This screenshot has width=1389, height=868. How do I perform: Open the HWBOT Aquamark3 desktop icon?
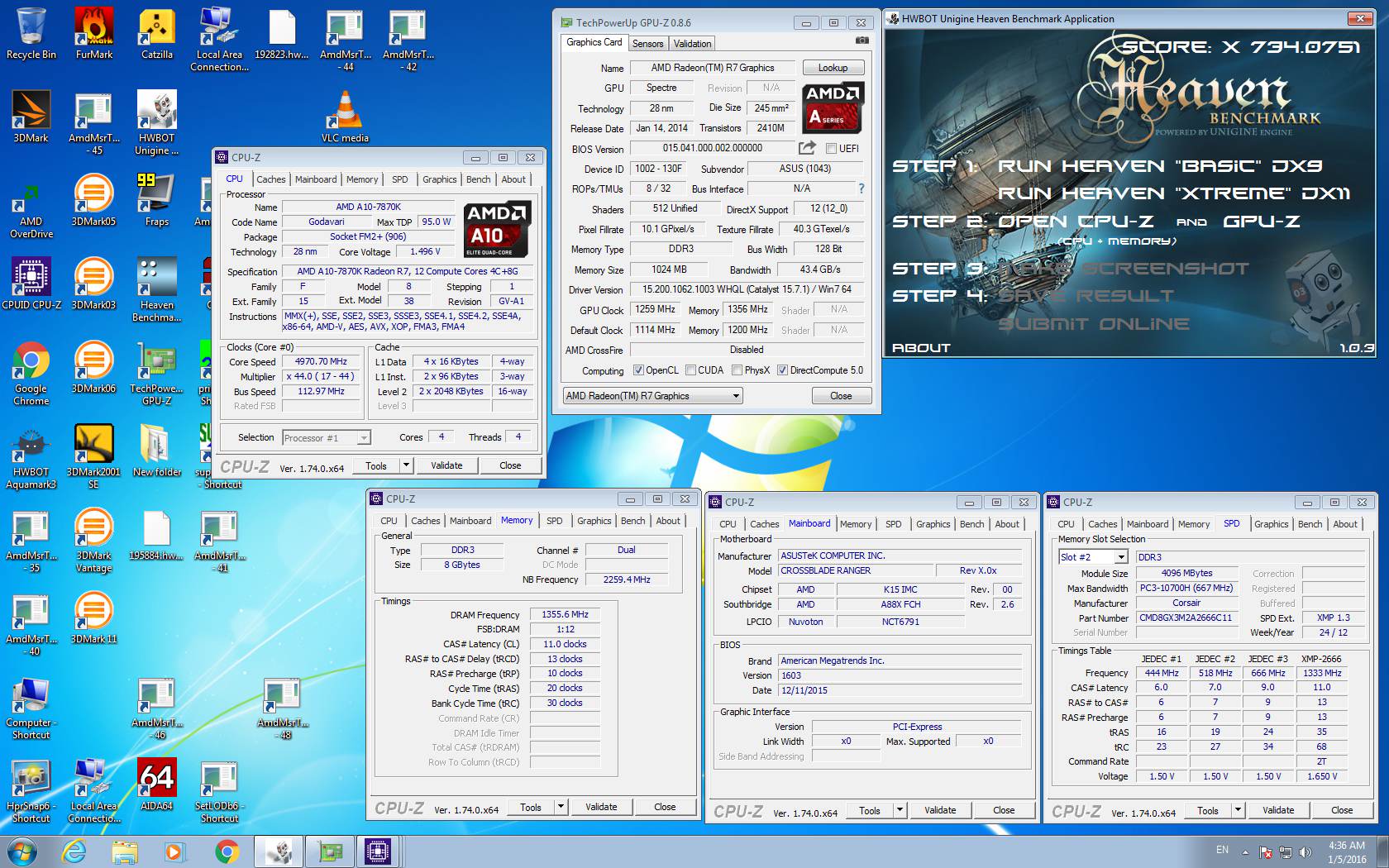click(31, 456)
